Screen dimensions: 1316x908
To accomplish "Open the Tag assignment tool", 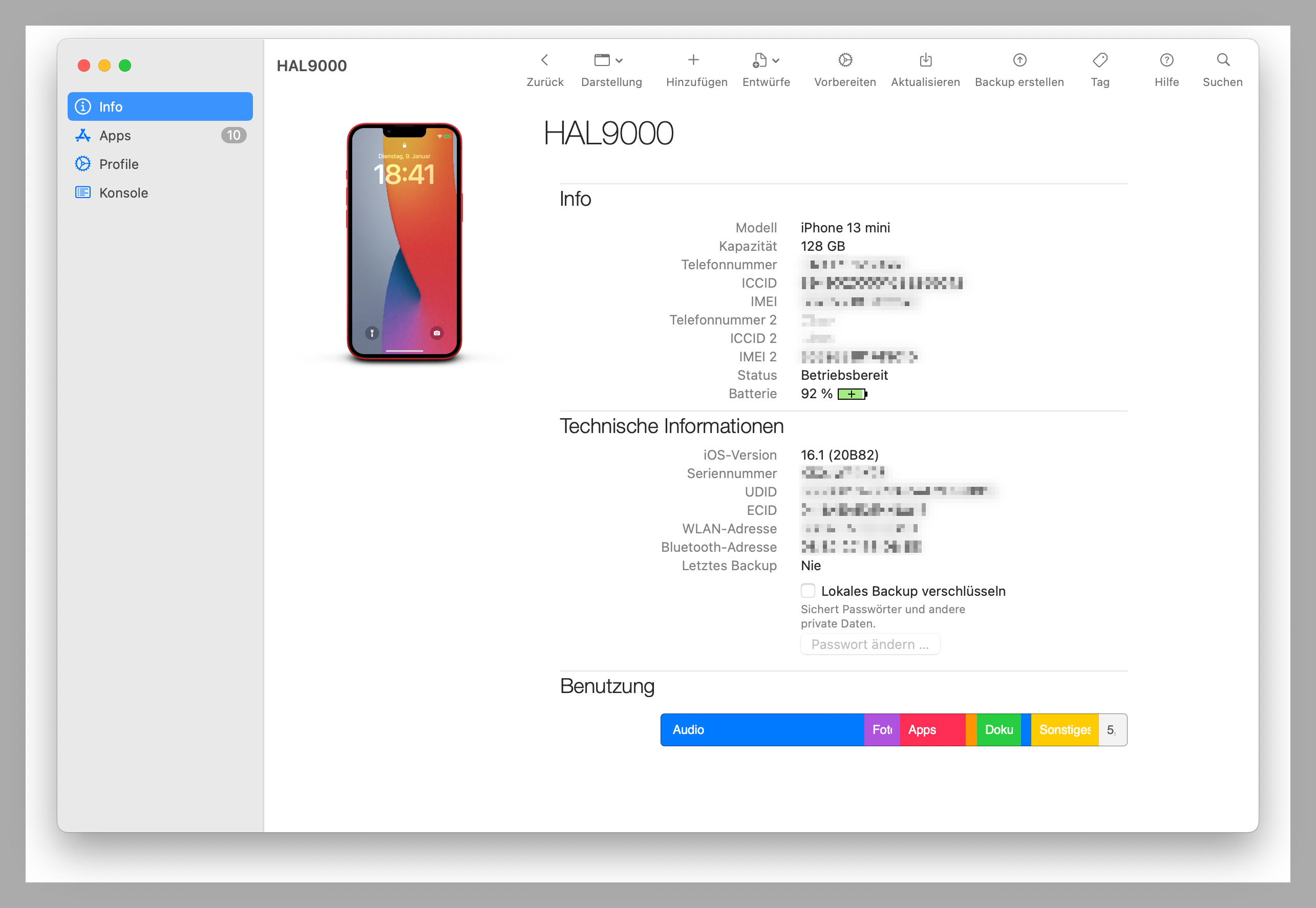I will [1100, 68].
